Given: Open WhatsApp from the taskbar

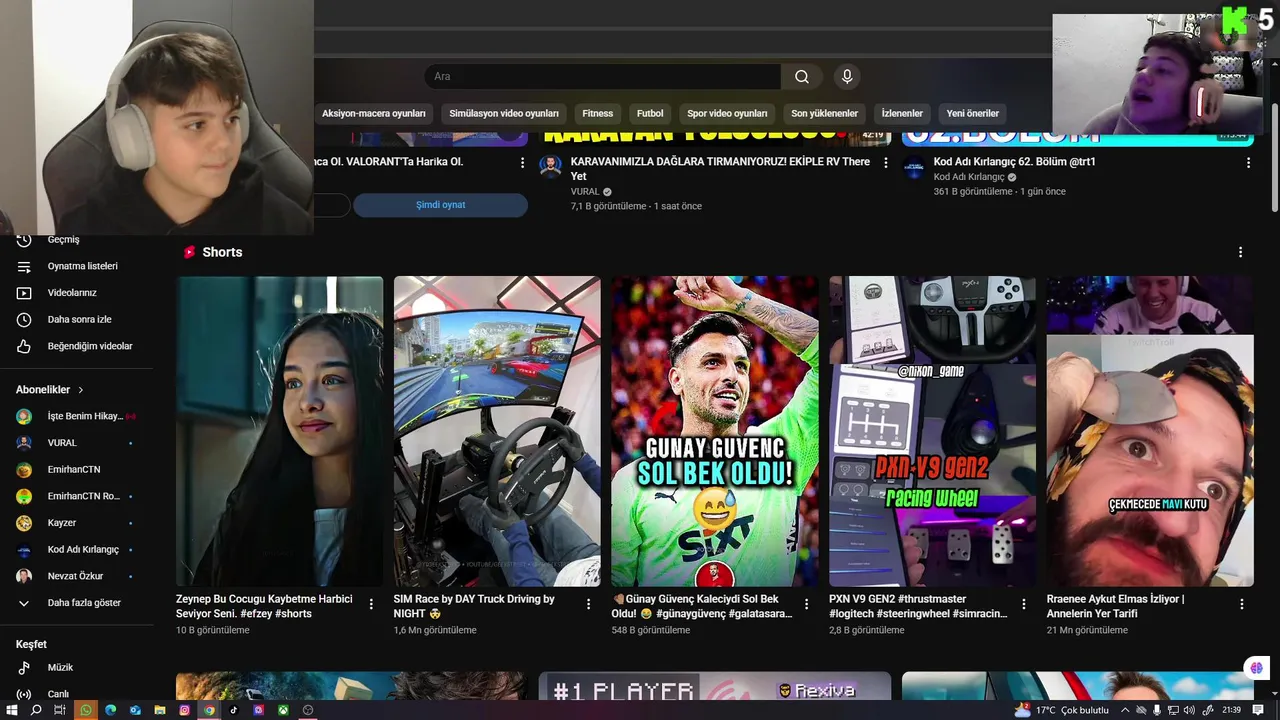Looking at the screenshot, I should [x=86, y=710].
